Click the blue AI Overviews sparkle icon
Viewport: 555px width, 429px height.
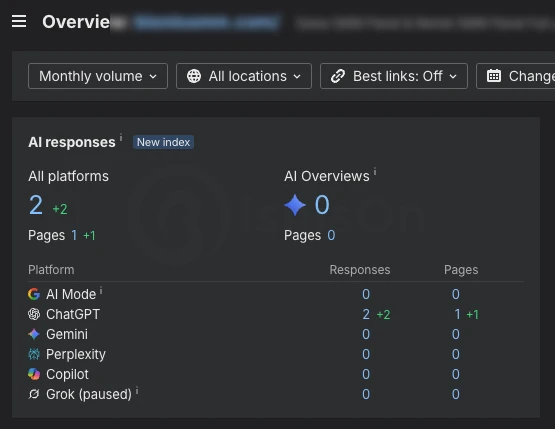(x=295, y=205)
